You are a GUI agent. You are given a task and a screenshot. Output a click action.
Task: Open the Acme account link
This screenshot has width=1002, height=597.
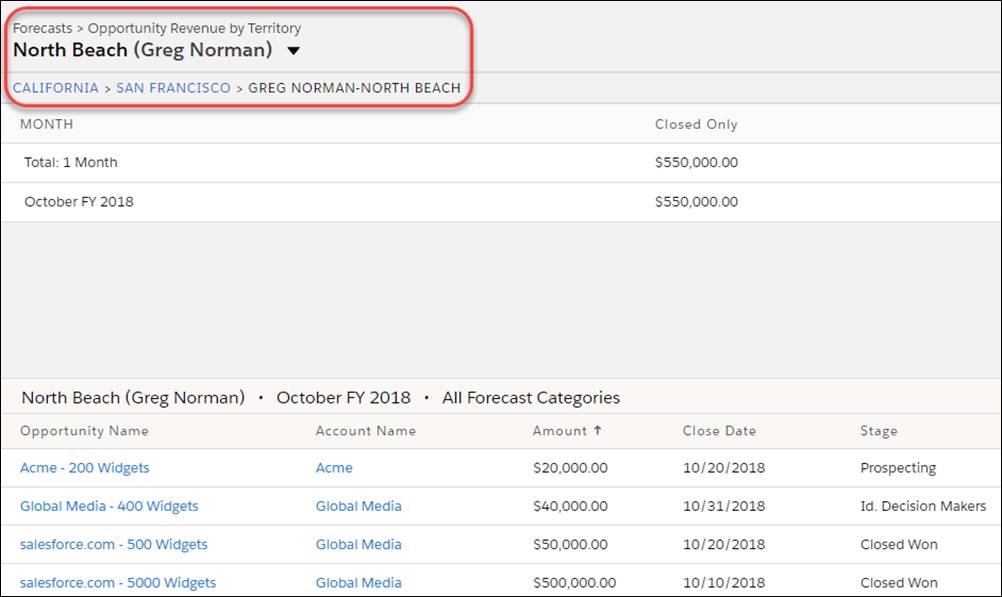(x=334, y=468)
